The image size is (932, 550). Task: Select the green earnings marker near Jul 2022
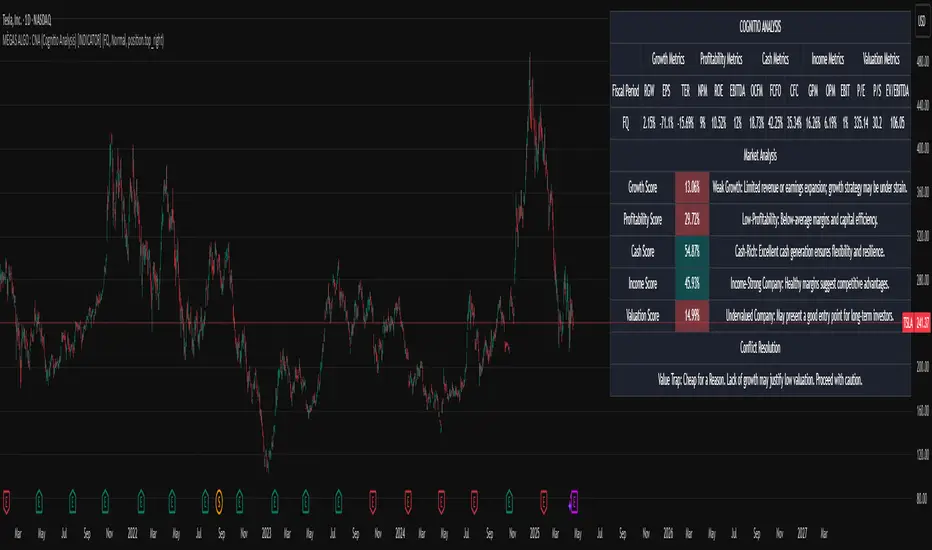click(205, 501)
